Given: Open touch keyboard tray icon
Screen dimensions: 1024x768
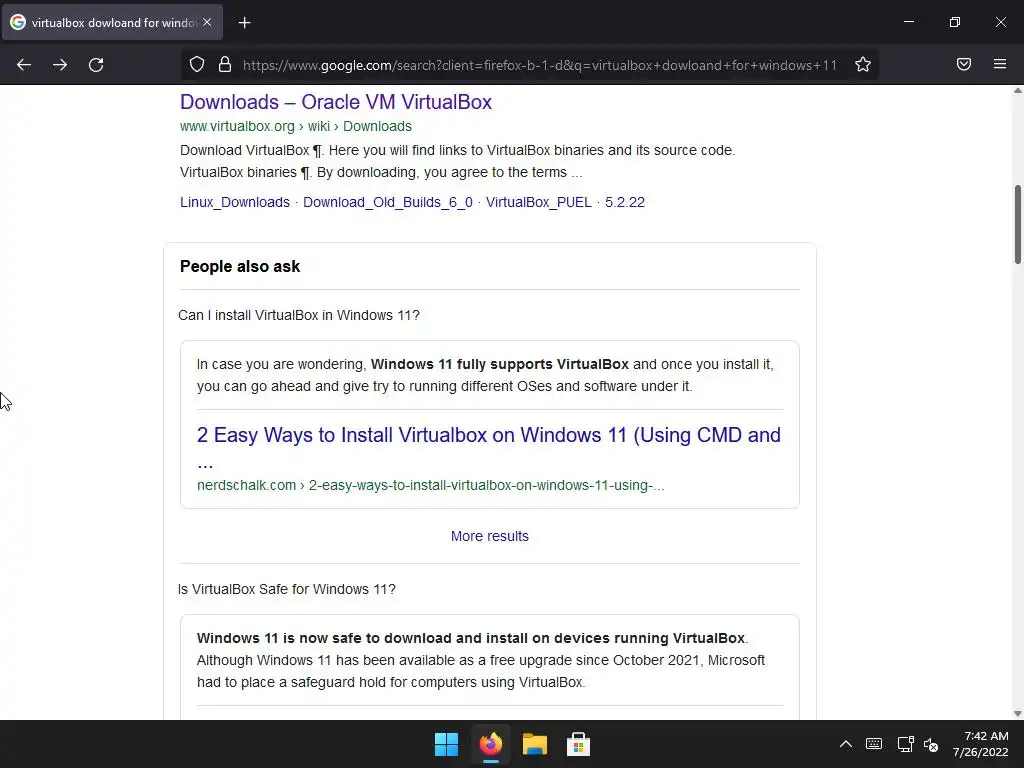Looking at the screenshot, I should tap(874, 744).
